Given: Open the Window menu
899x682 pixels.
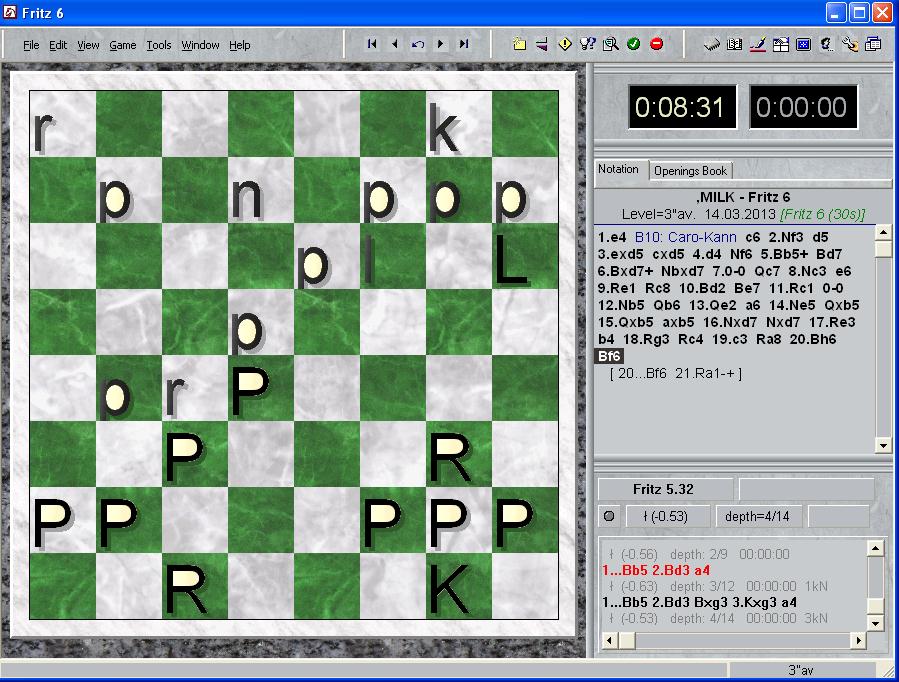Looking at the screenshot, I should (x=200, y=45).
